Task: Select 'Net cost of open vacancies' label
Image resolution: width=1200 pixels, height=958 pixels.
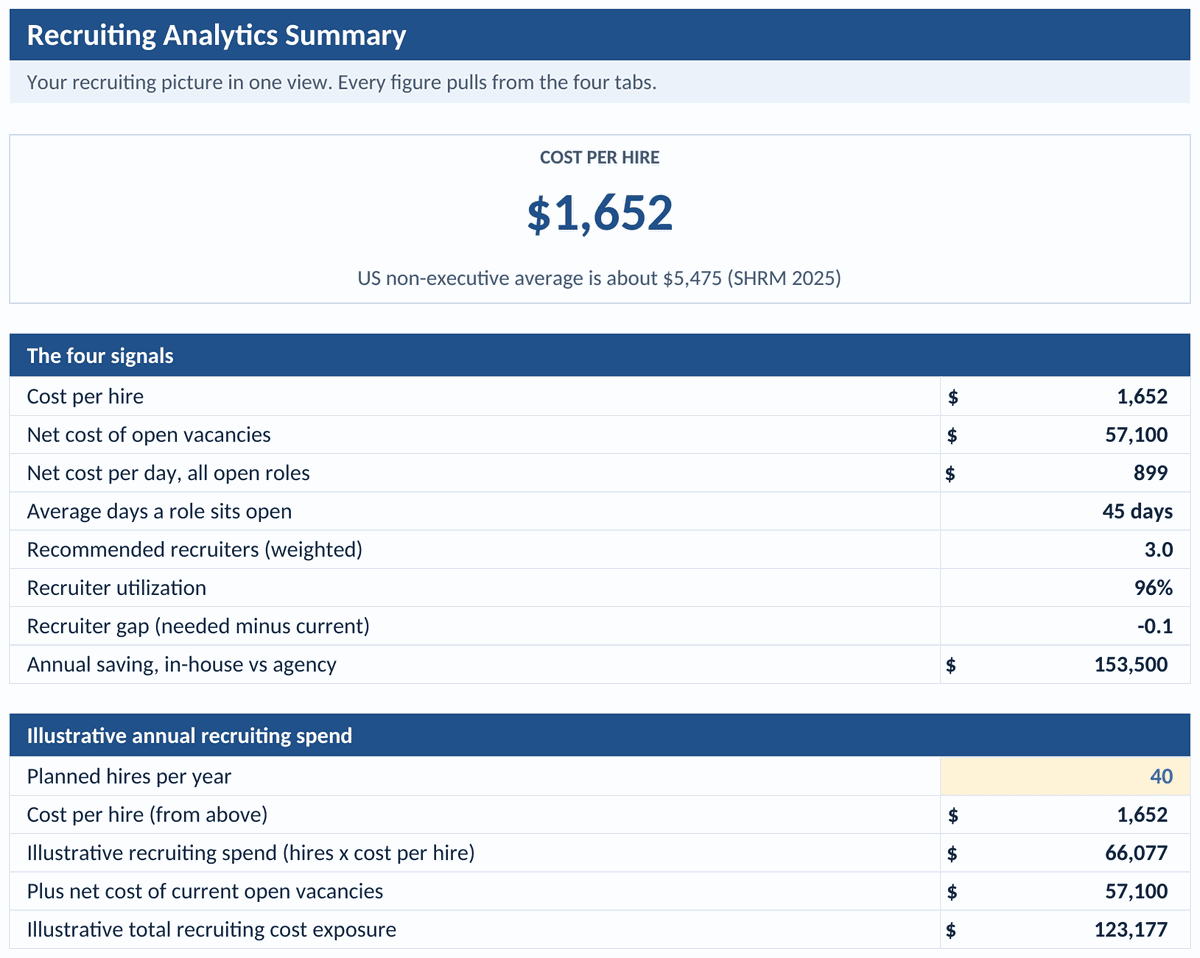Action: (x=148, y=434)
